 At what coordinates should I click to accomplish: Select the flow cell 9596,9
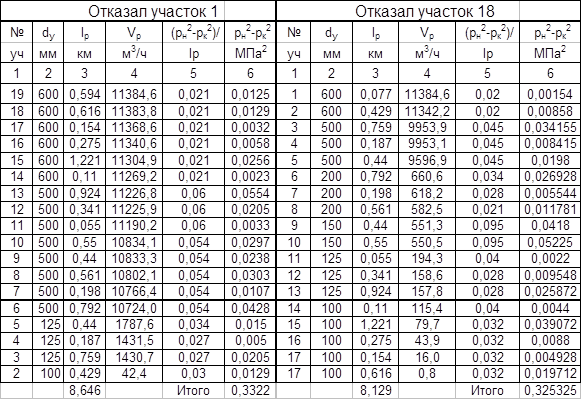[427, 160]
